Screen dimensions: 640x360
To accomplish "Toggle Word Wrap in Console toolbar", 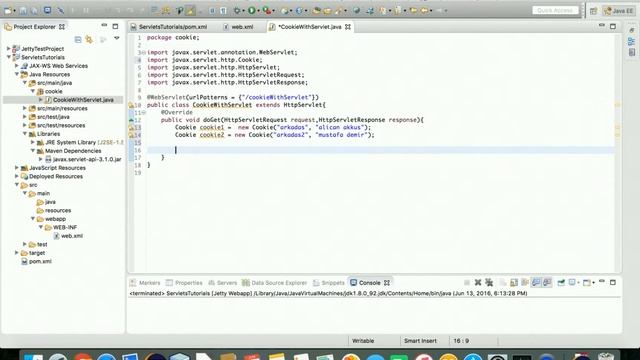I will point(525,282).
